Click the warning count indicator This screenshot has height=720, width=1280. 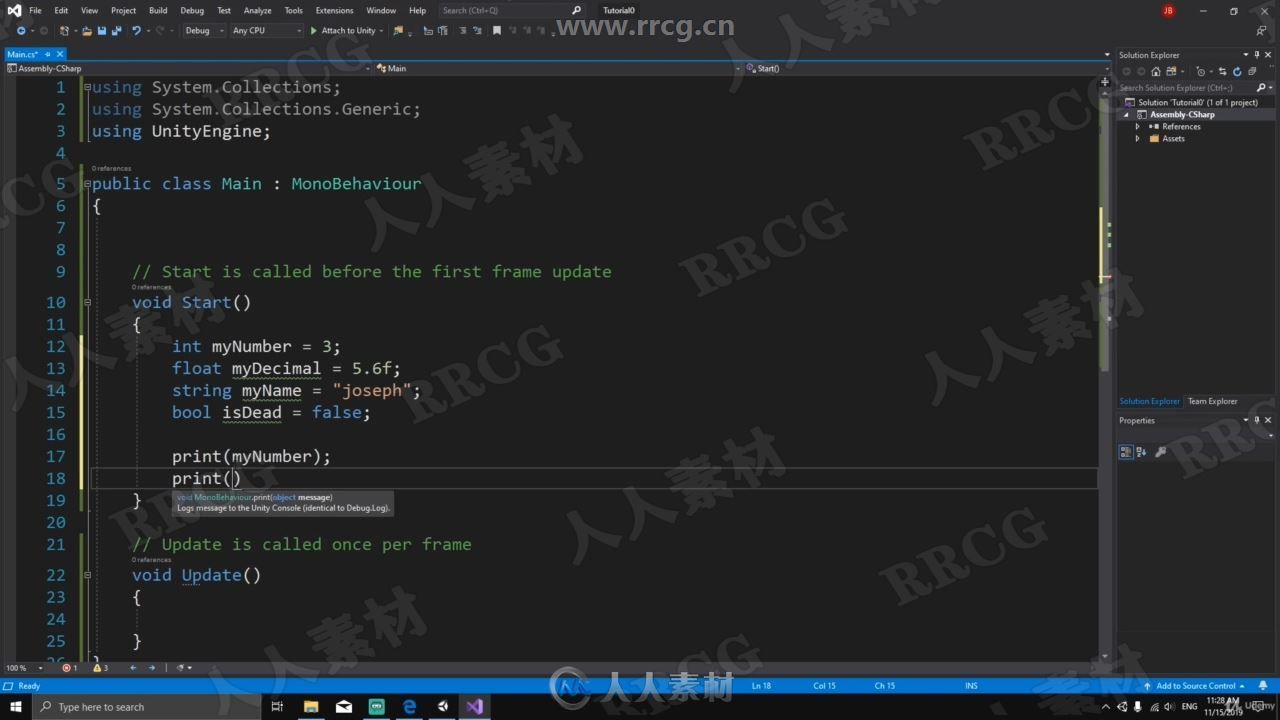(x=100, y=668)
